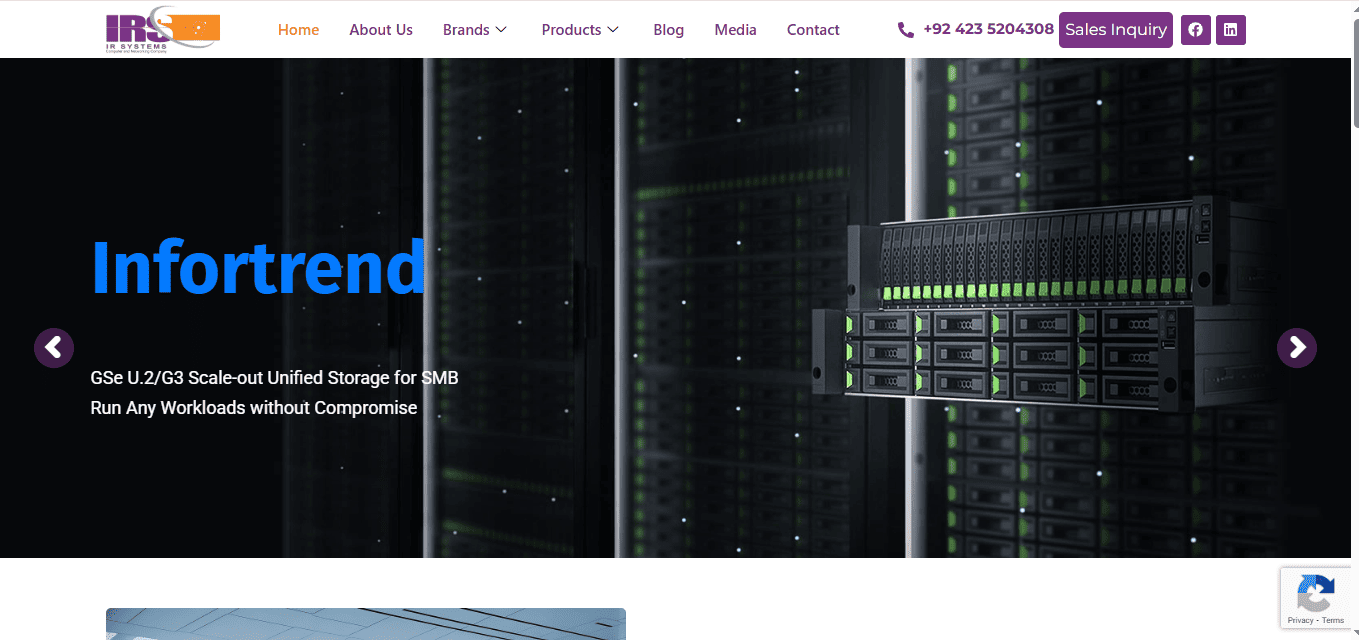
Task: Click the +92 423 5204308 phone number
Action: (x=988, y=29)
